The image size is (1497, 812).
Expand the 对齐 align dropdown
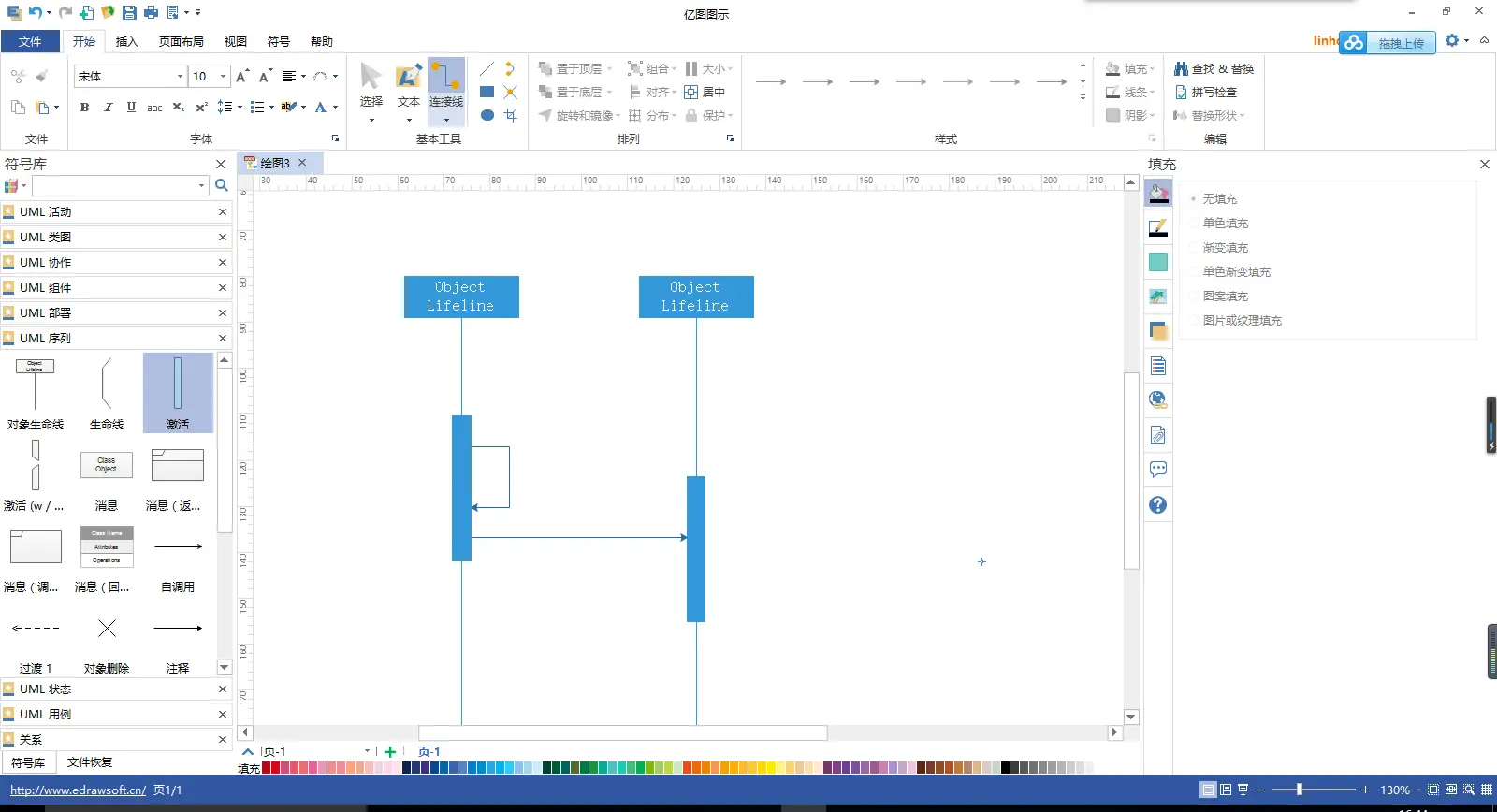[x=674, y=92]
